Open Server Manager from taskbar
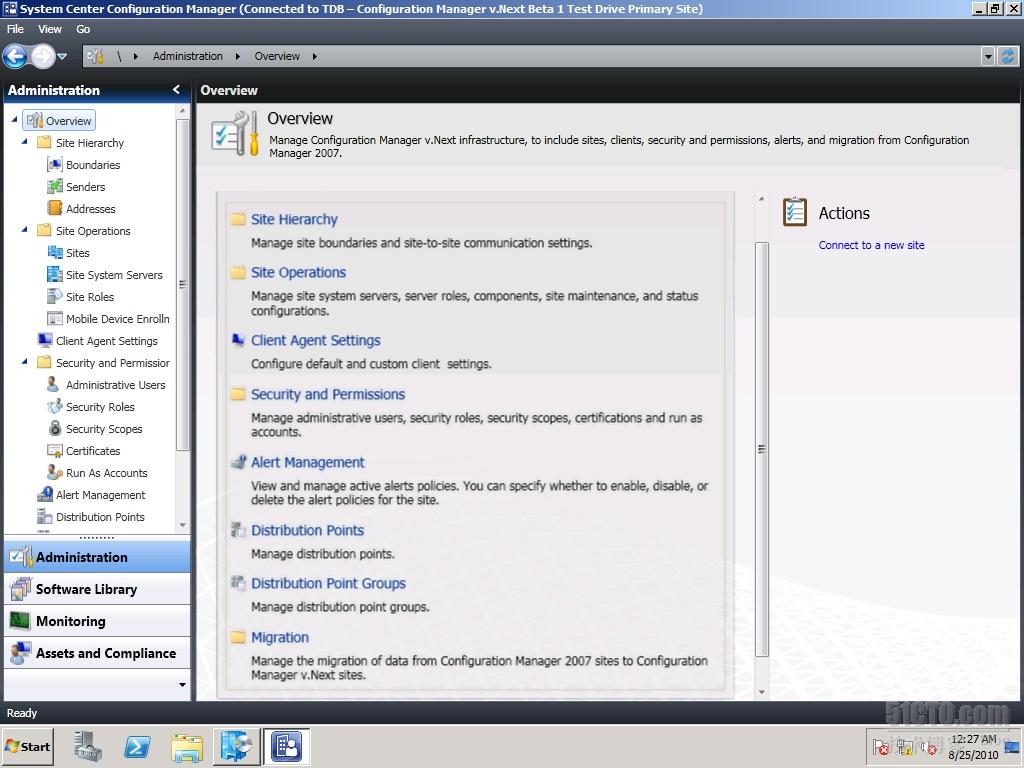1024x768 pixels. 88,746
